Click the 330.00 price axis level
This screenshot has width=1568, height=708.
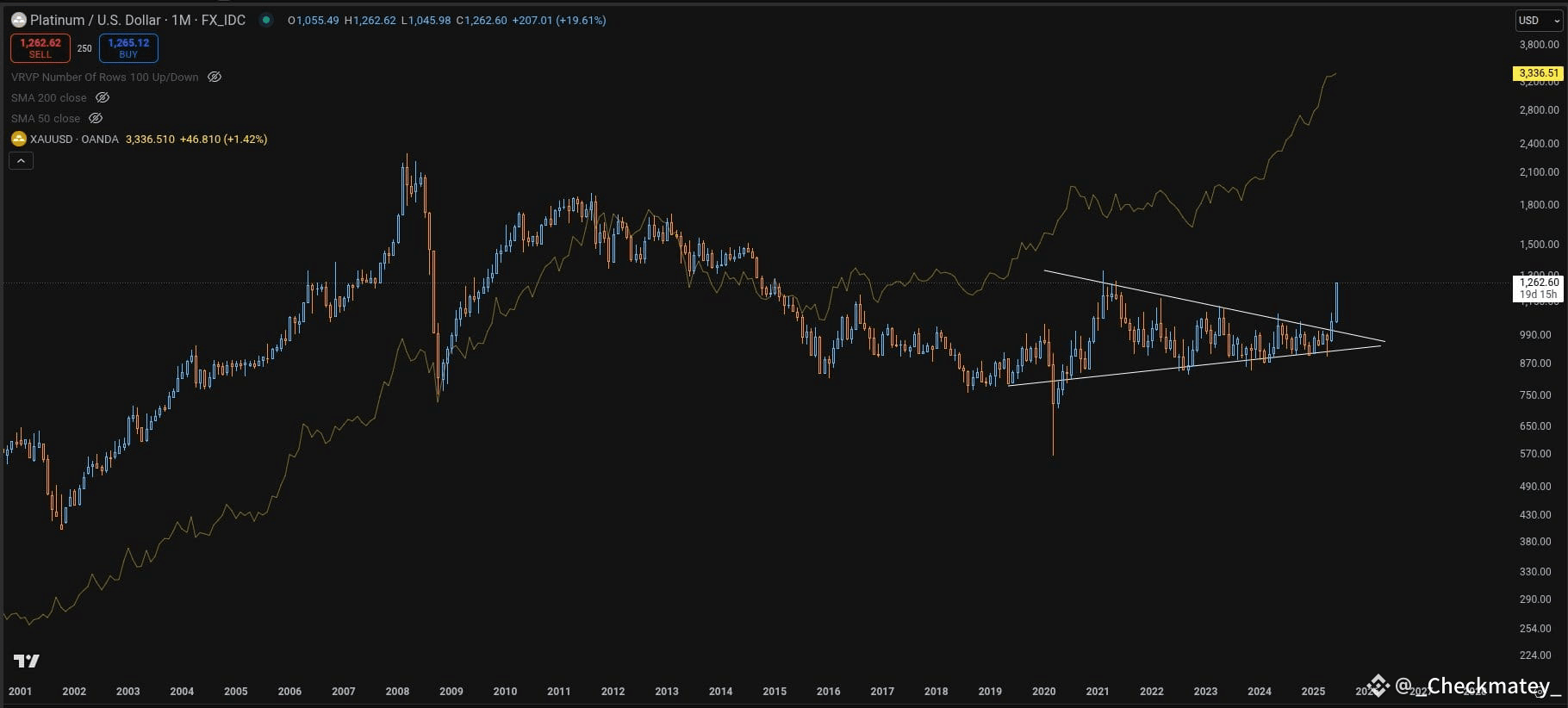coord(1535,572)
